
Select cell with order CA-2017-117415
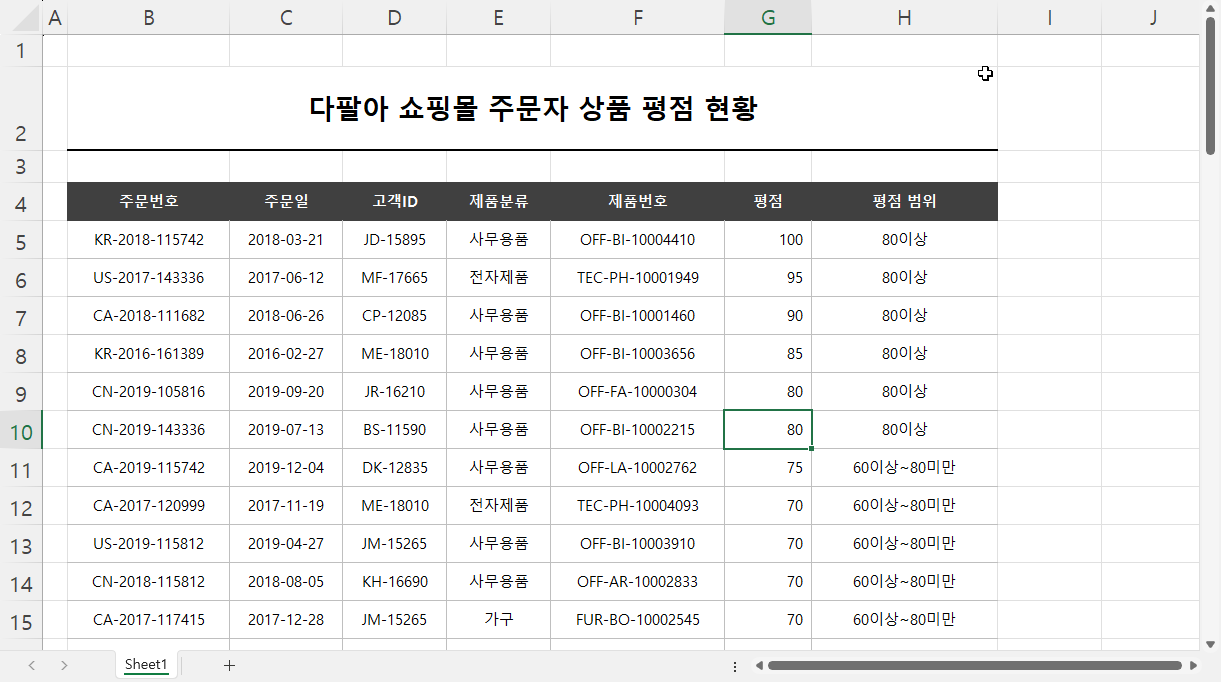pyautogui.click(x=149, y=620)
